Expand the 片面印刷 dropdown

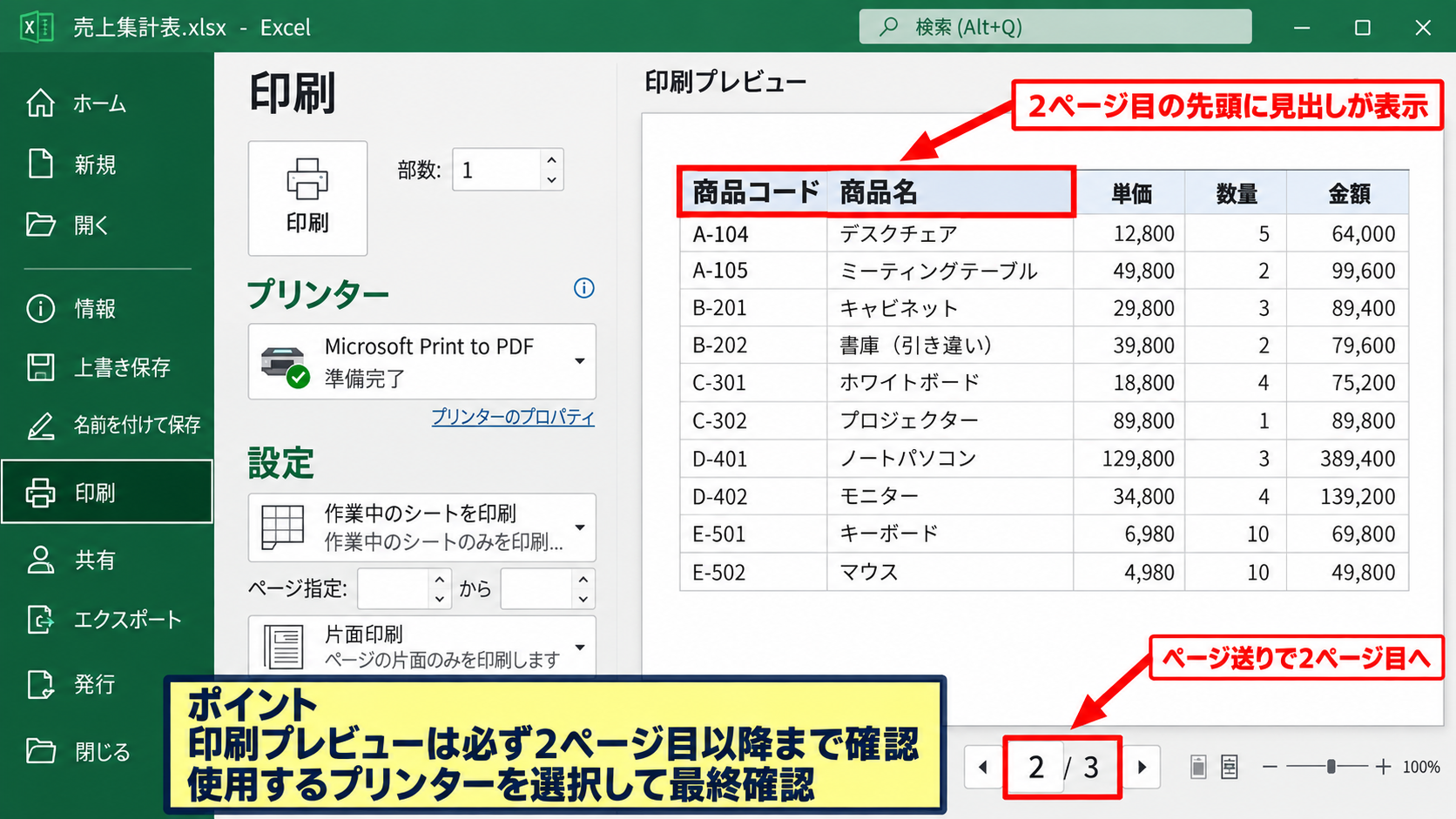tap(422, 647)
